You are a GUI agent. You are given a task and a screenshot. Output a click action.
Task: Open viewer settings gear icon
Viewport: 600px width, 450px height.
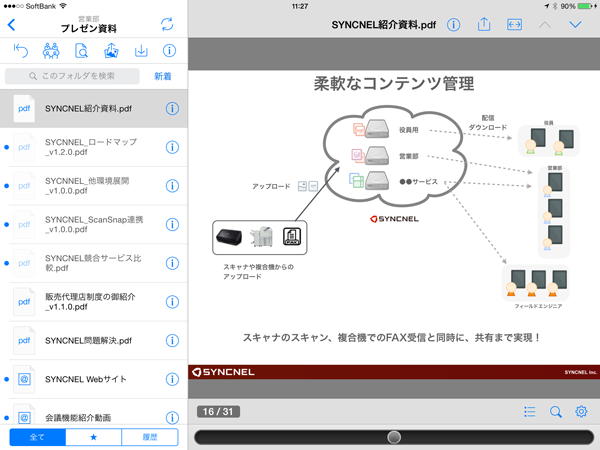[581, 411]
